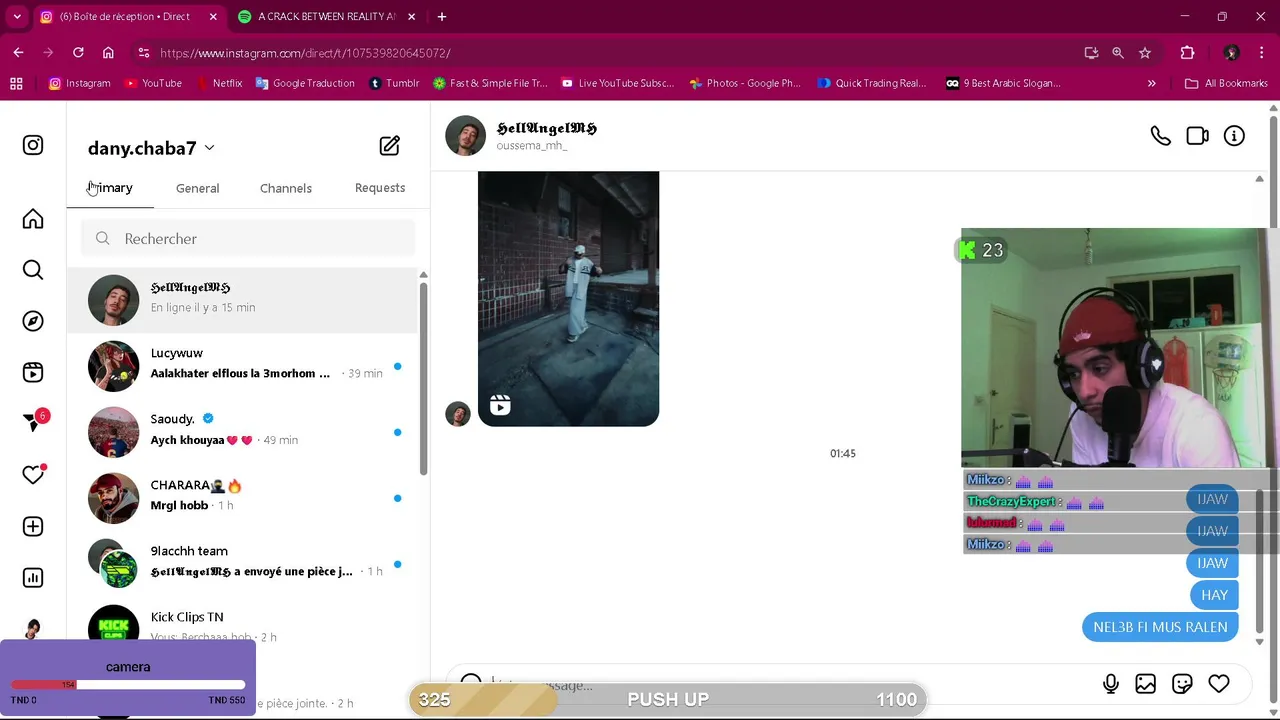The height and width of the screenshot is (720, 1280).
Task: Focus the browser address bar URL
Action: (305, 53)
